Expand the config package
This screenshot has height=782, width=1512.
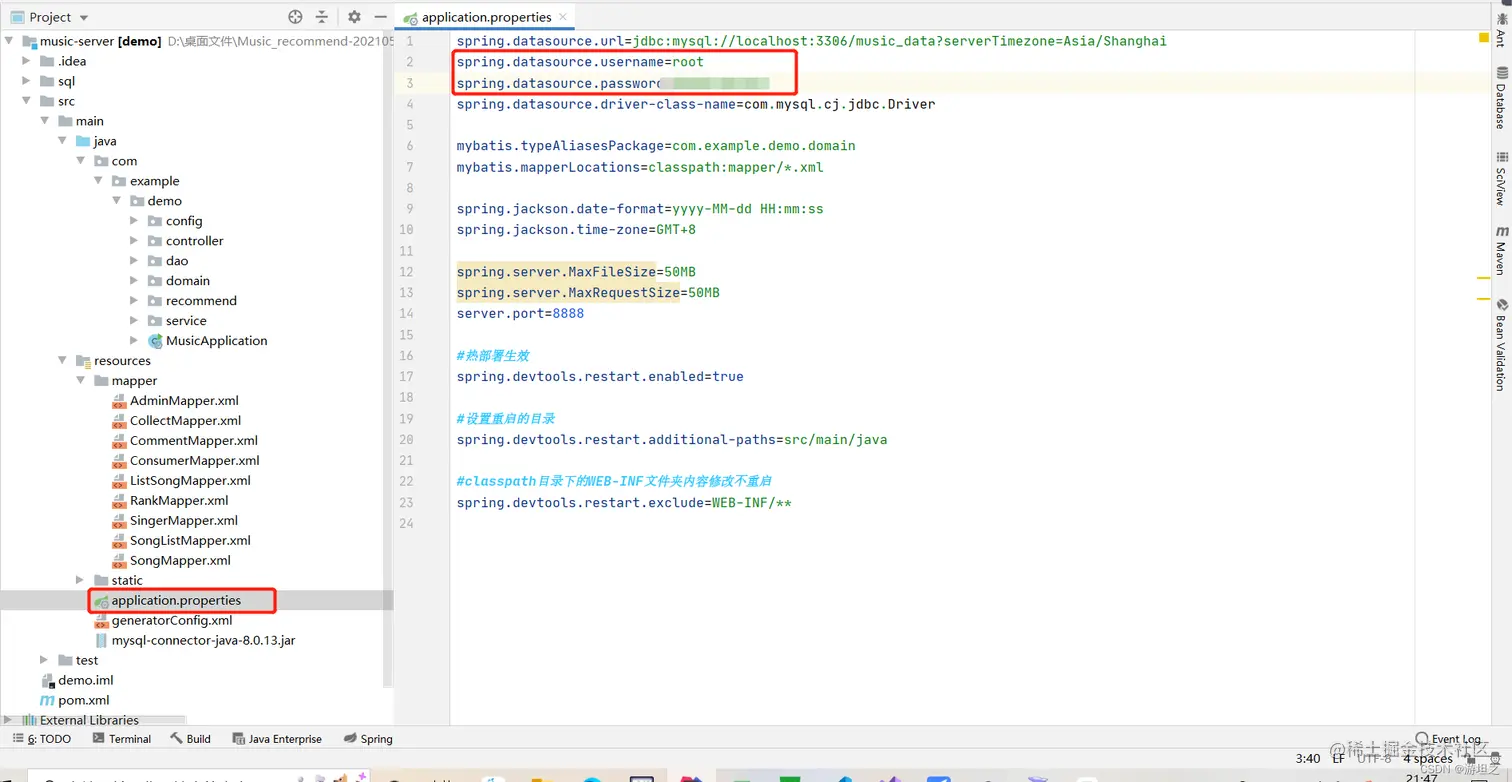pyautogui.click(x=135, y=221)
